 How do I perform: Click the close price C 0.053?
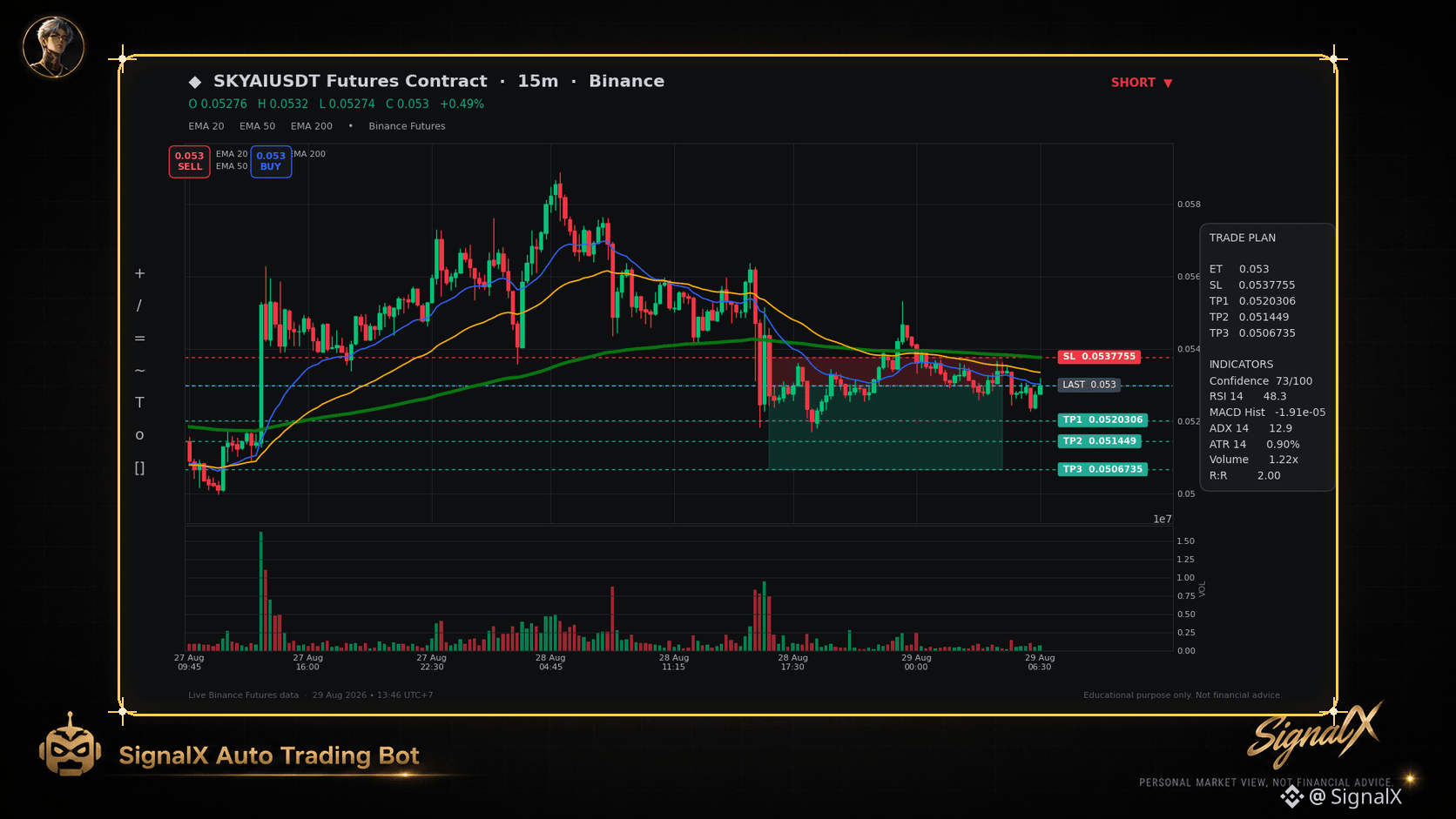(x=408, y=104)
